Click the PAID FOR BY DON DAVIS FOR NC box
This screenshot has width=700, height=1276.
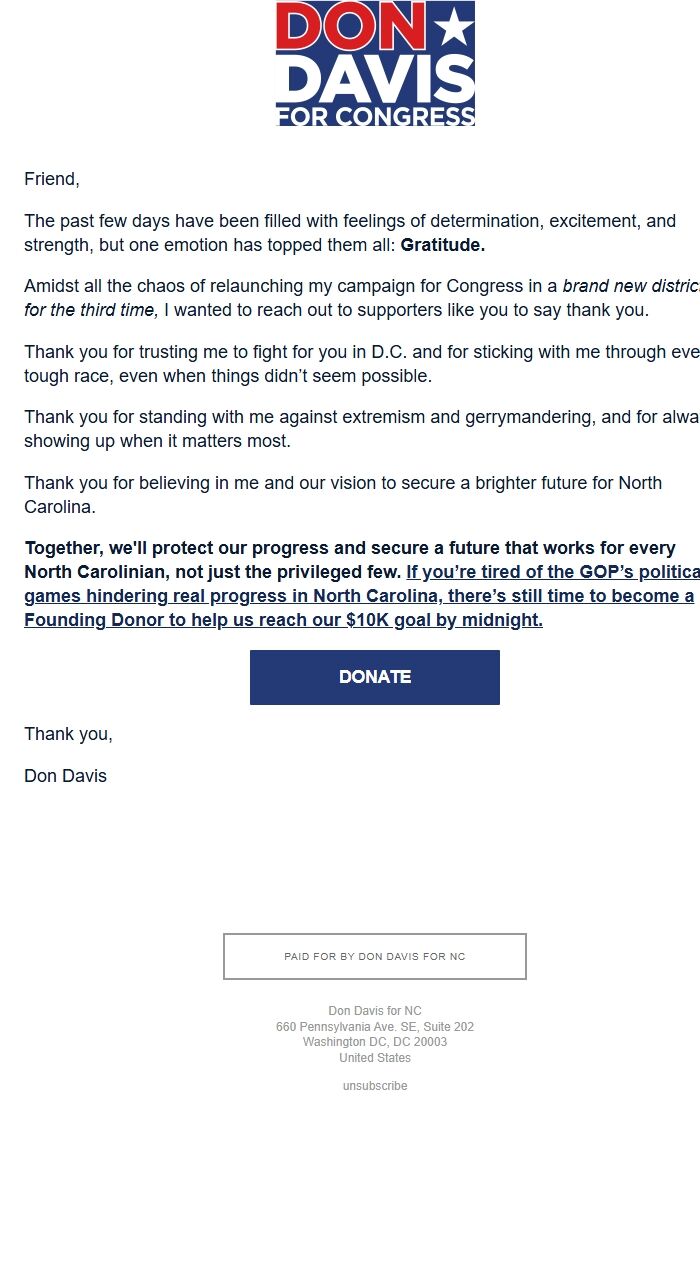(374, 956)
